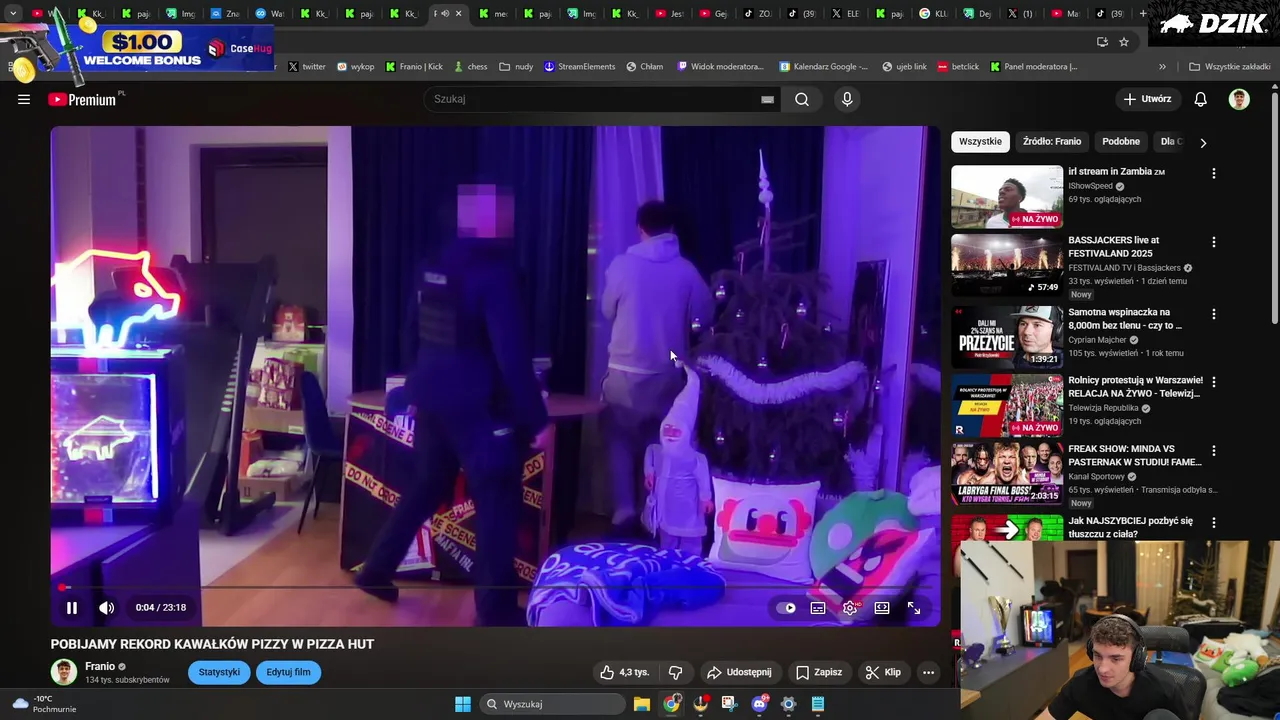
Task: Open the Franio | Kick bookmark
Action: point(414,67)
